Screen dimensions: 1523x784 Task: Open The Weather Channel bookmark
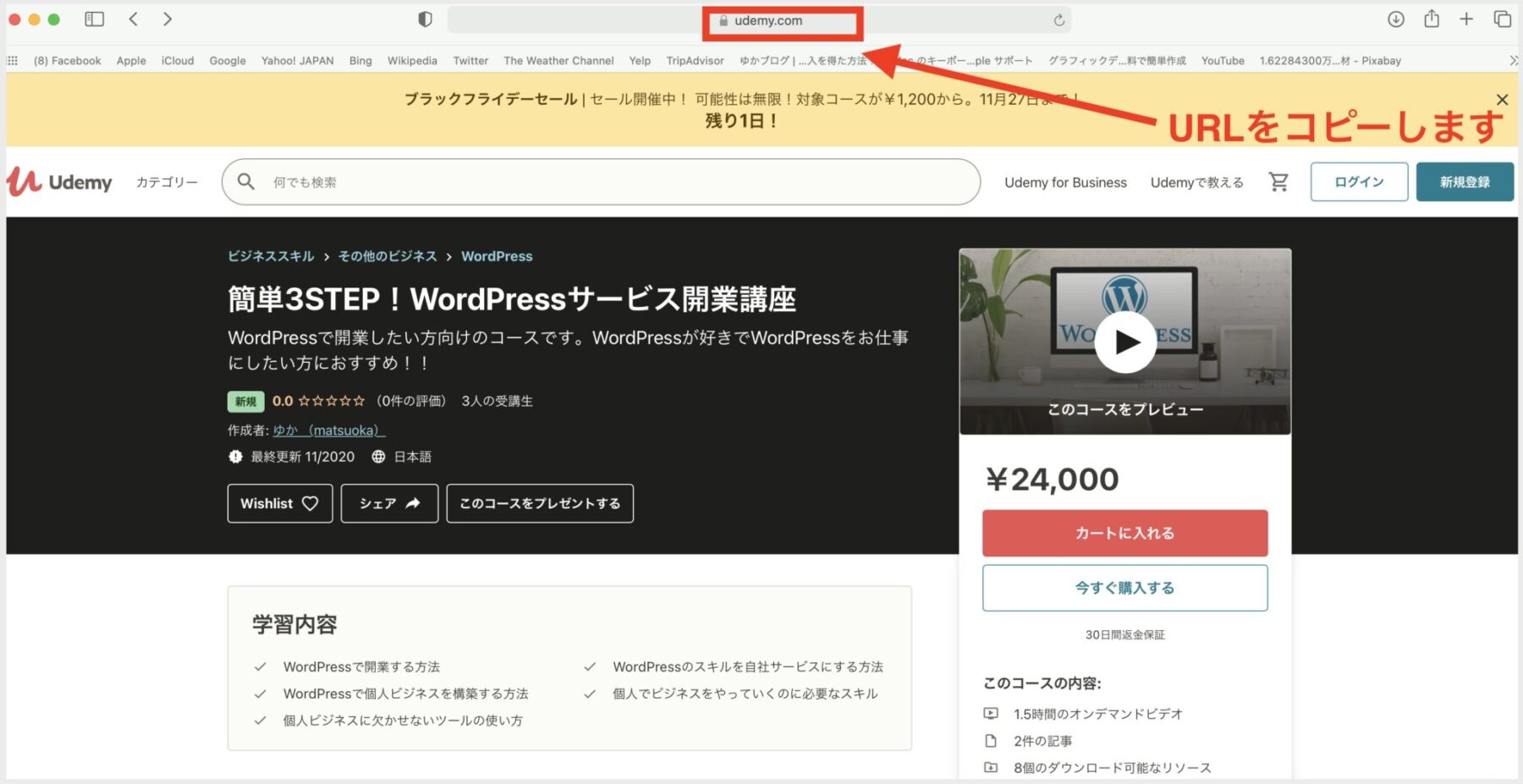coord(558,61)
